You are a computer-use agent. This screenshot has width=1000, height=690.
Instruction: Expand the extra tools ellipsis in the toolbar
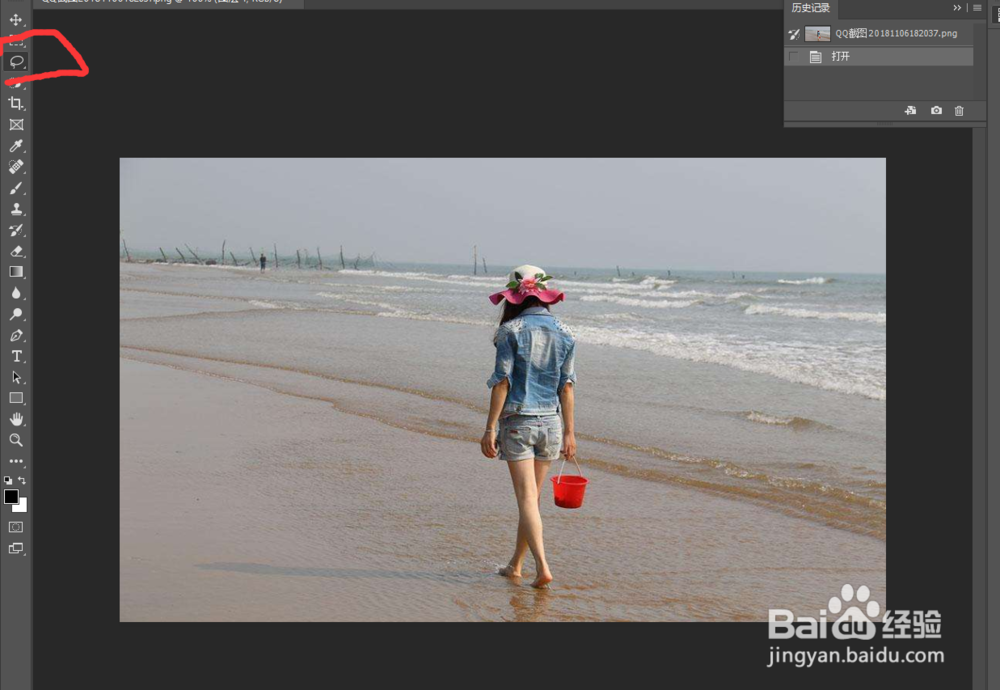pos(15,461)
